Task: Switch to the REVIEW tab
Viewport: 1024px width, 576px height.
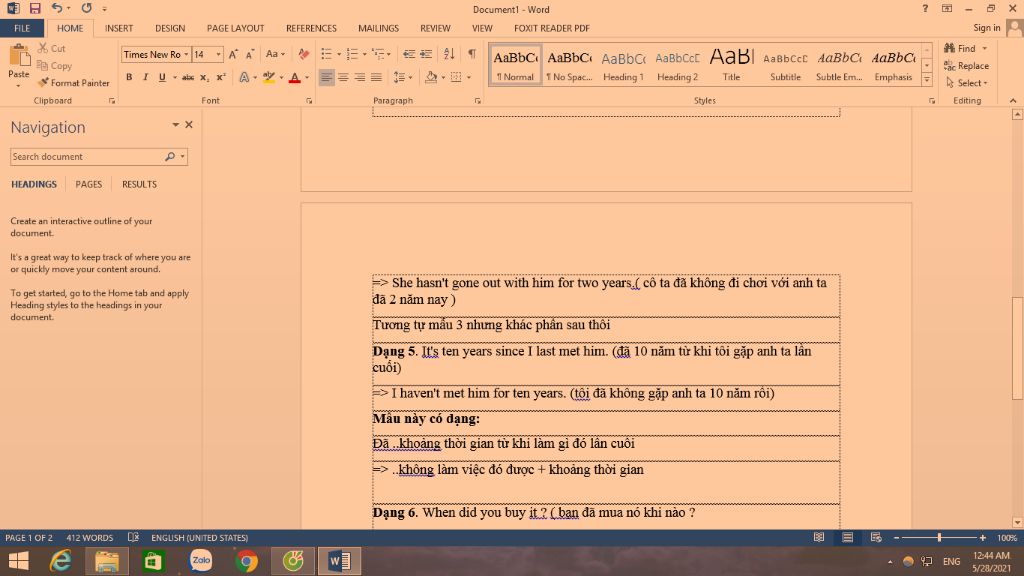Action: [x=435, y=28]
